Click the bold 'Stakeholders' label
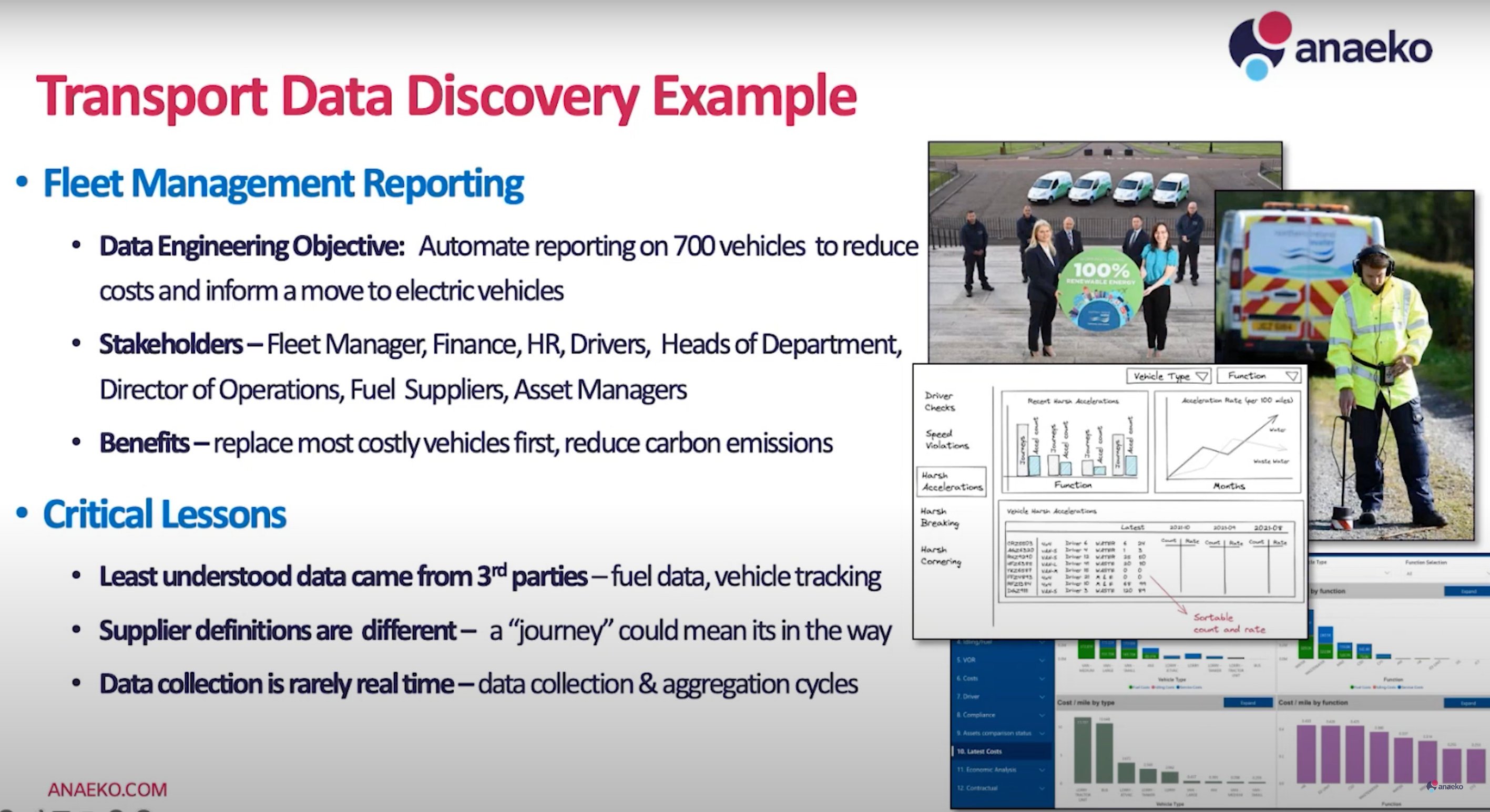This screenshot has height=812, width=1490. tap(171, 344)
